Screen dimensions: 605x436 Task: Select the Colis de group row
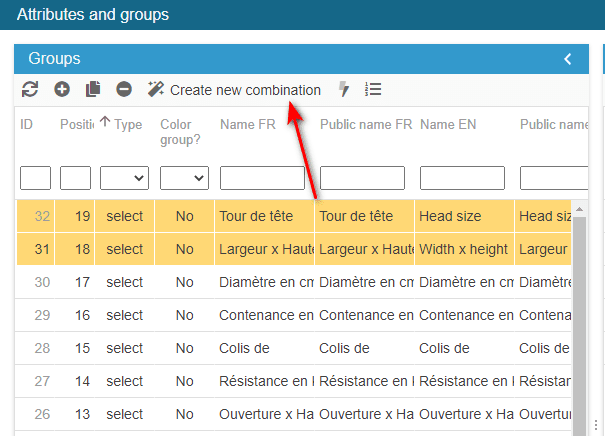coord(264,348)
